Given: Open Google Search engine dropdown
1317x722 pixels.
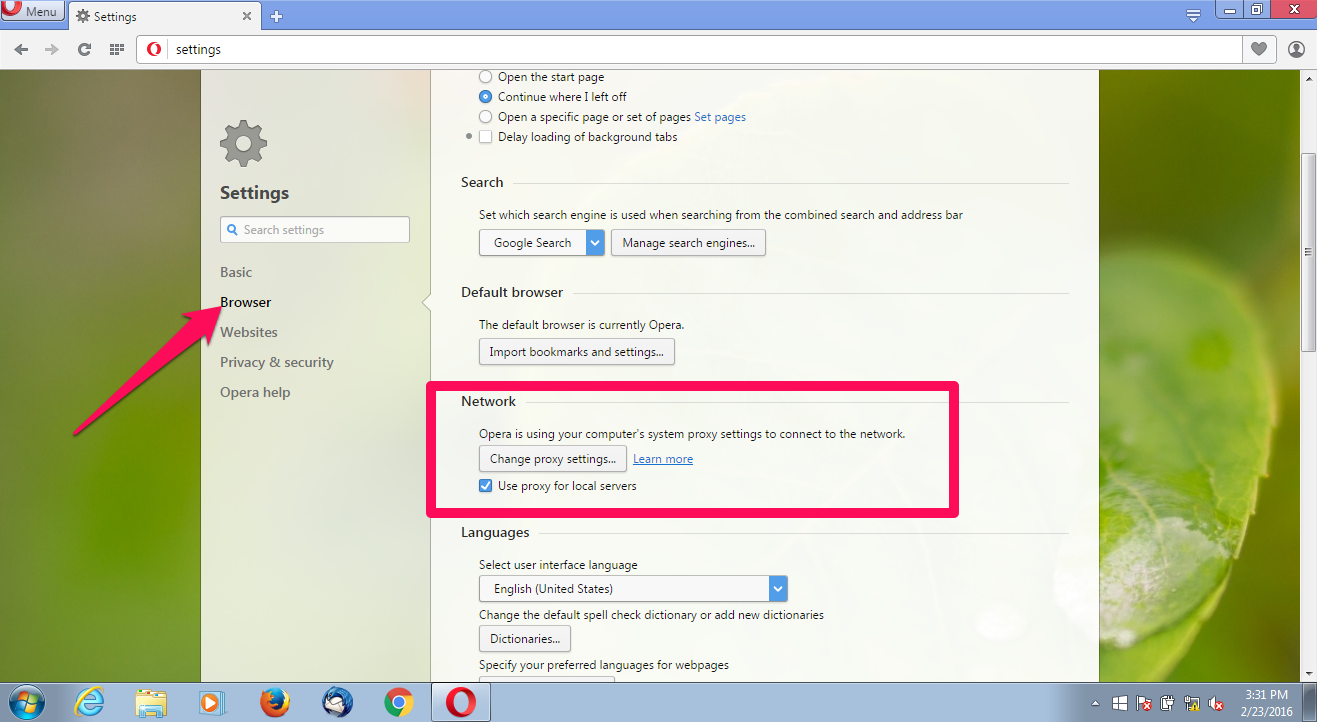Looking at the screenshot, I should (542, 243).
